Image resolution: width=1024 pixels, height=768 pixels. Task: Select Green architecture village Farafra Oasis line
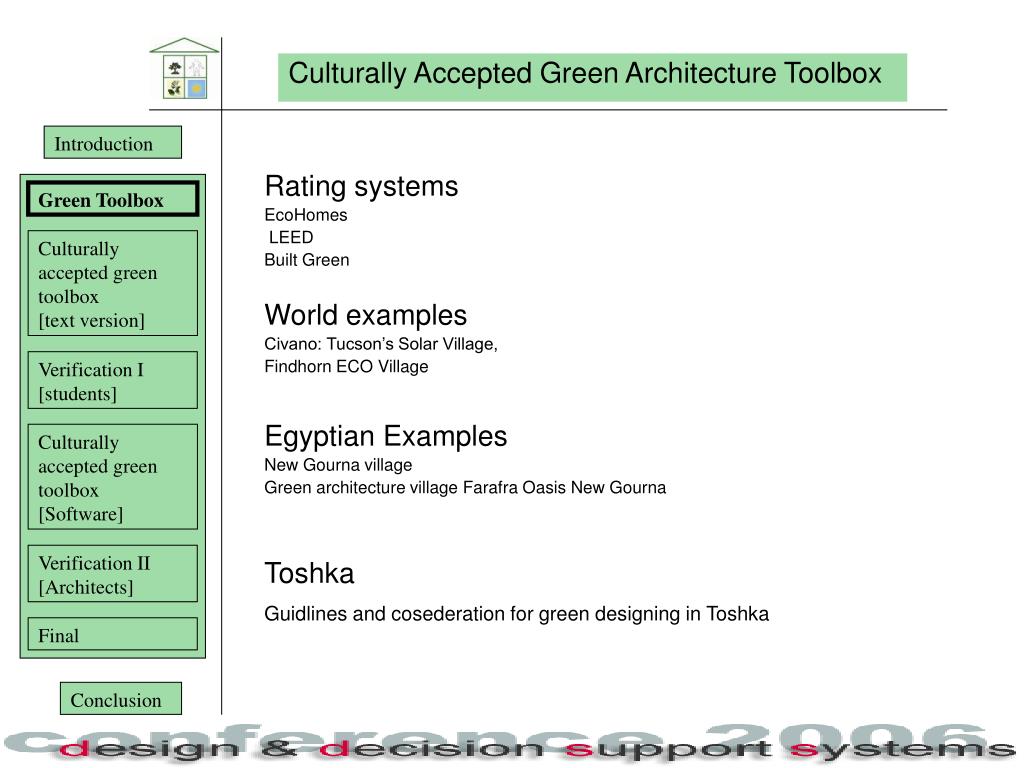465,488
